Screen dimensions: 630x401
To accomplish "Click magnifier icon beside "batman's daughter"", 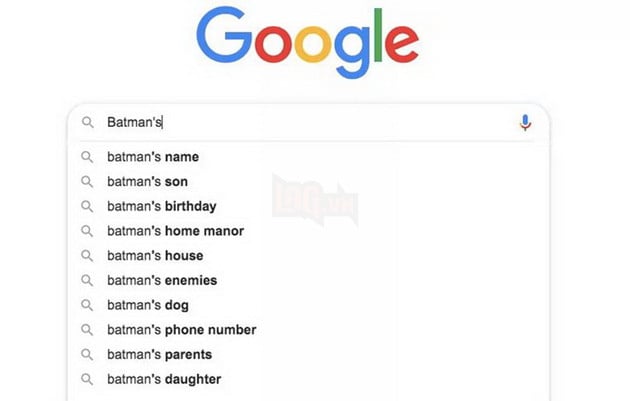I will pyautogui.click(x=88, y=379).
